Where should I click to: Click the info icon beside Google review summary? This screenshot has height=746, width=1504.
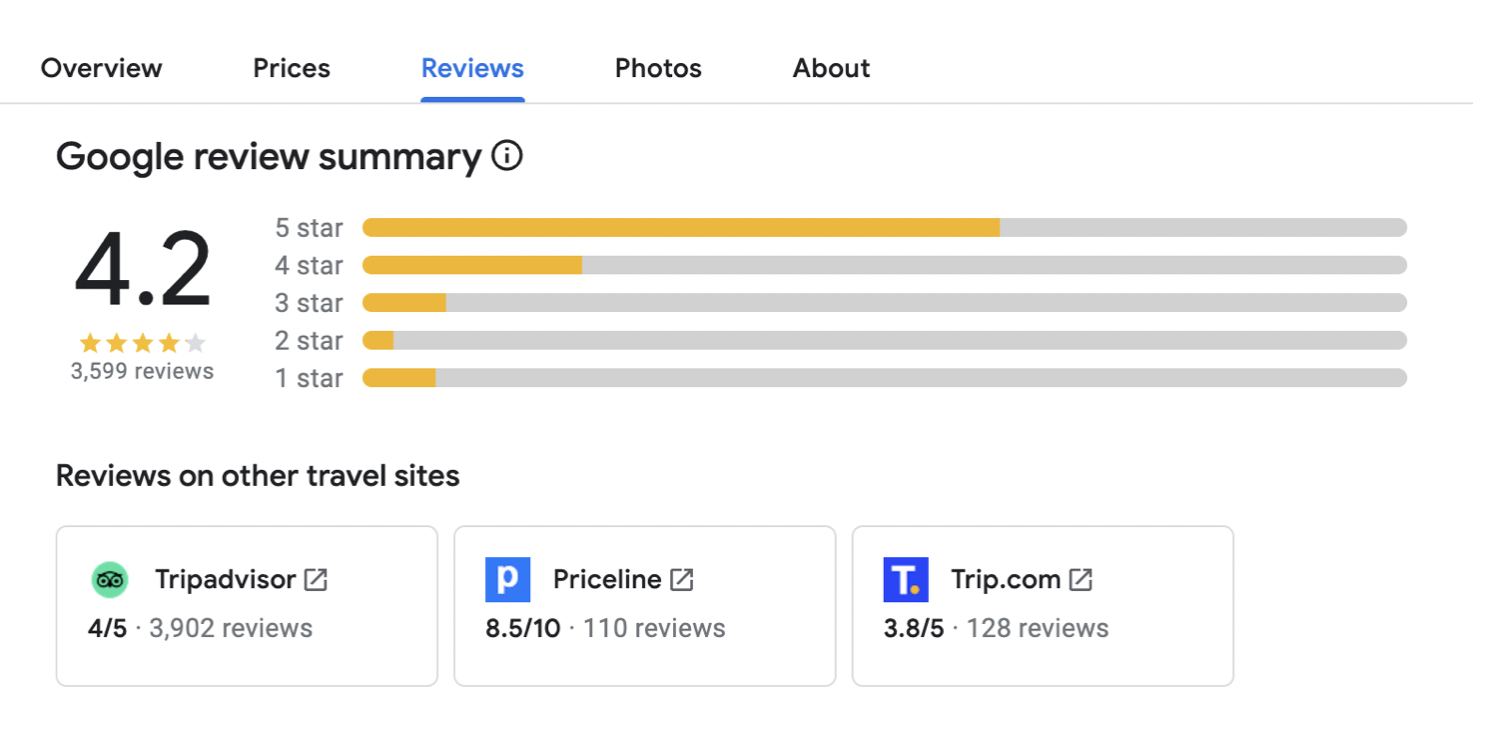coord(507,157)
